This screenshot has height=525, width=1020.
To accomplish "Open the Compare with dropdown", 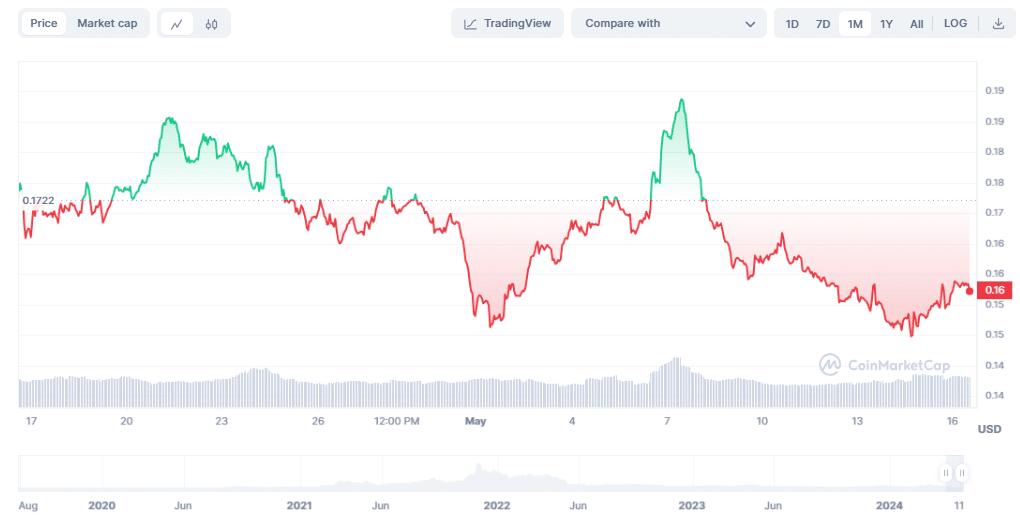I will tap(668, 23).
